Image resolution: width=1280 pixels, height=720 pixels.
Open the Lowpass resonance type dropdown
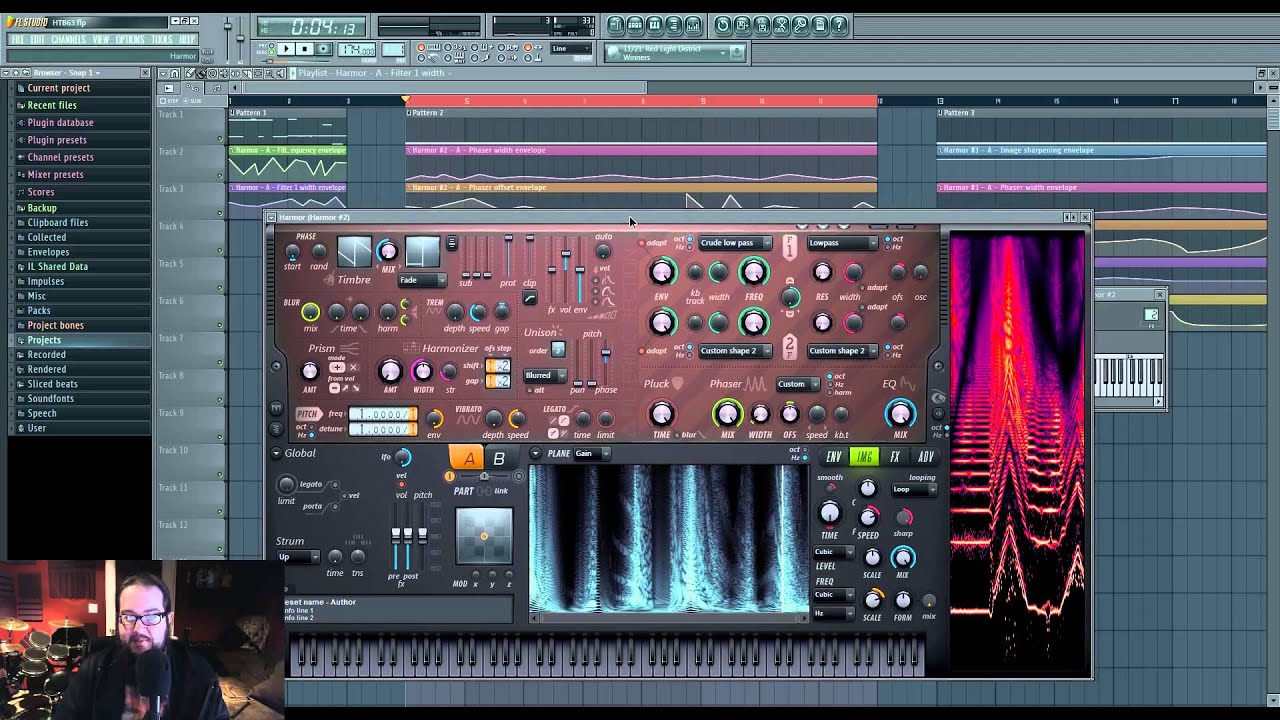tap(842, 243)
